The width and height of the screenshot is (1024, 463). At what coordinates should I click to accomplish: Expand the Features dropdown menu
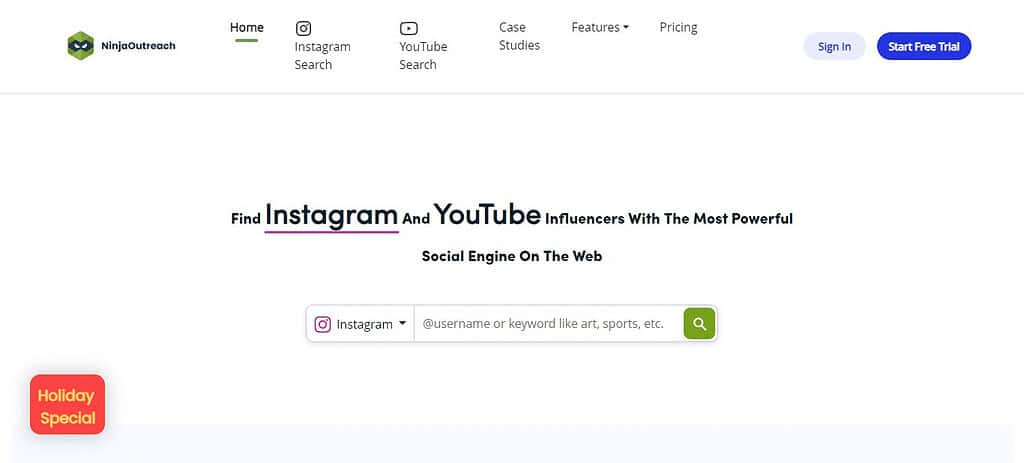point(600,27)
